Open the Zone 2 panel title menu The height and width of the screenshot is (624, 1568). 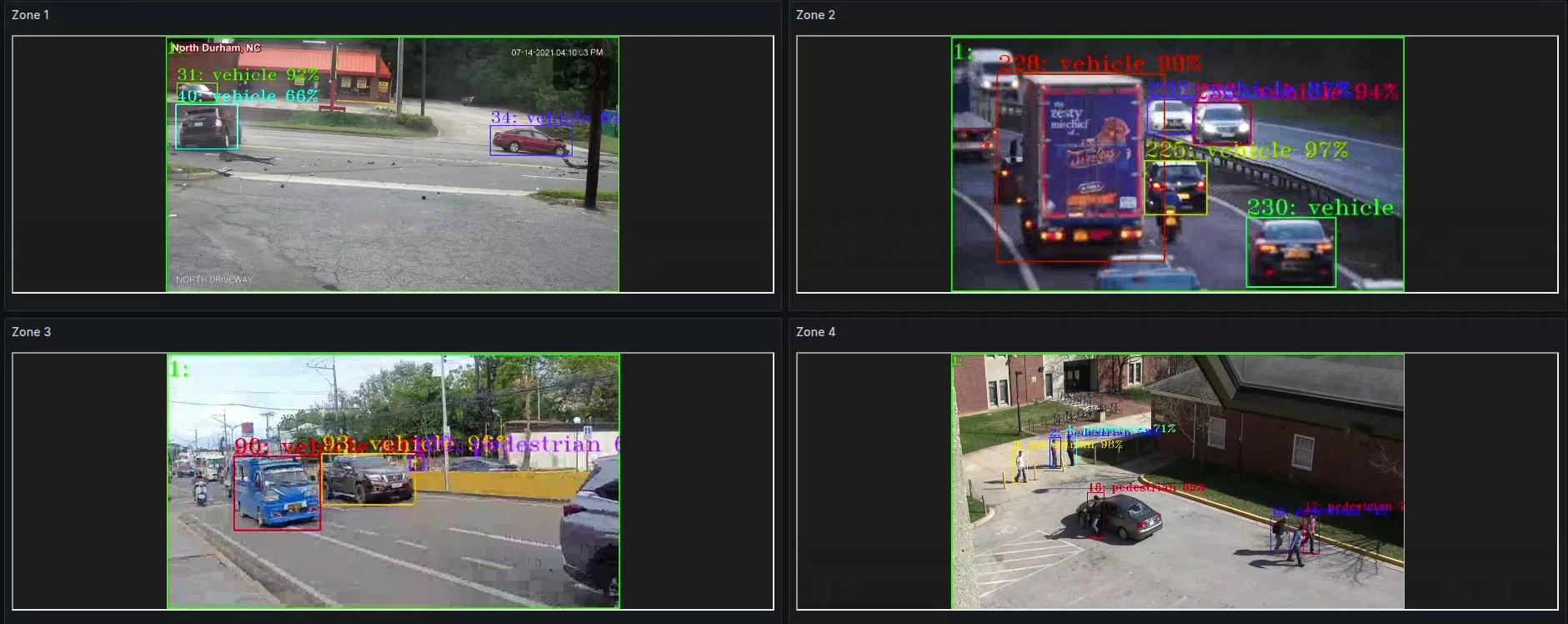tap(814, 15)
